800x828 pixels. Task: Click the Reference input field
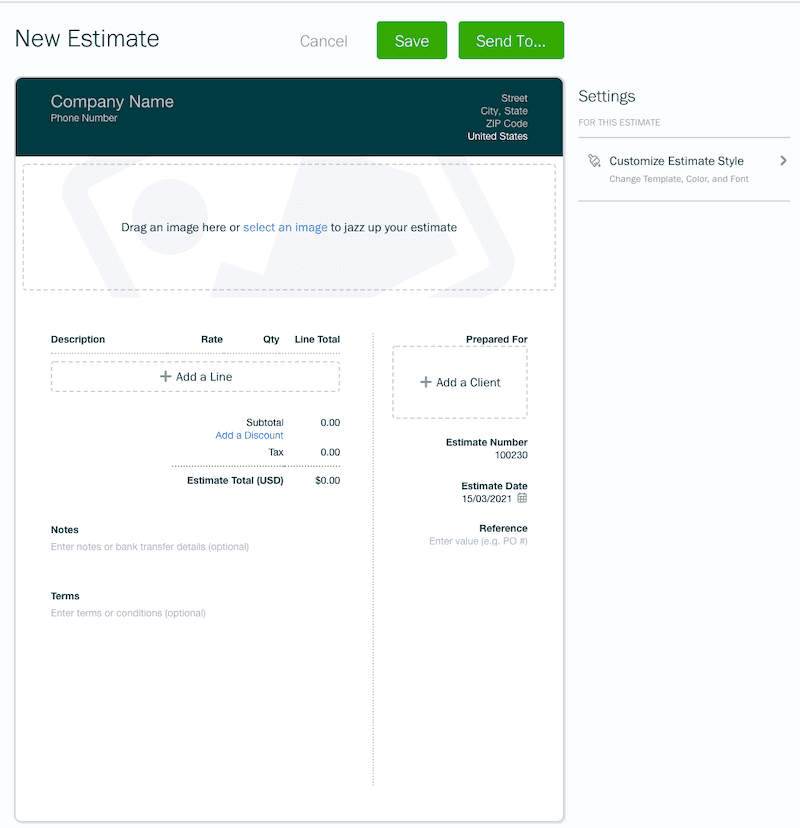[x=478, y=541]
